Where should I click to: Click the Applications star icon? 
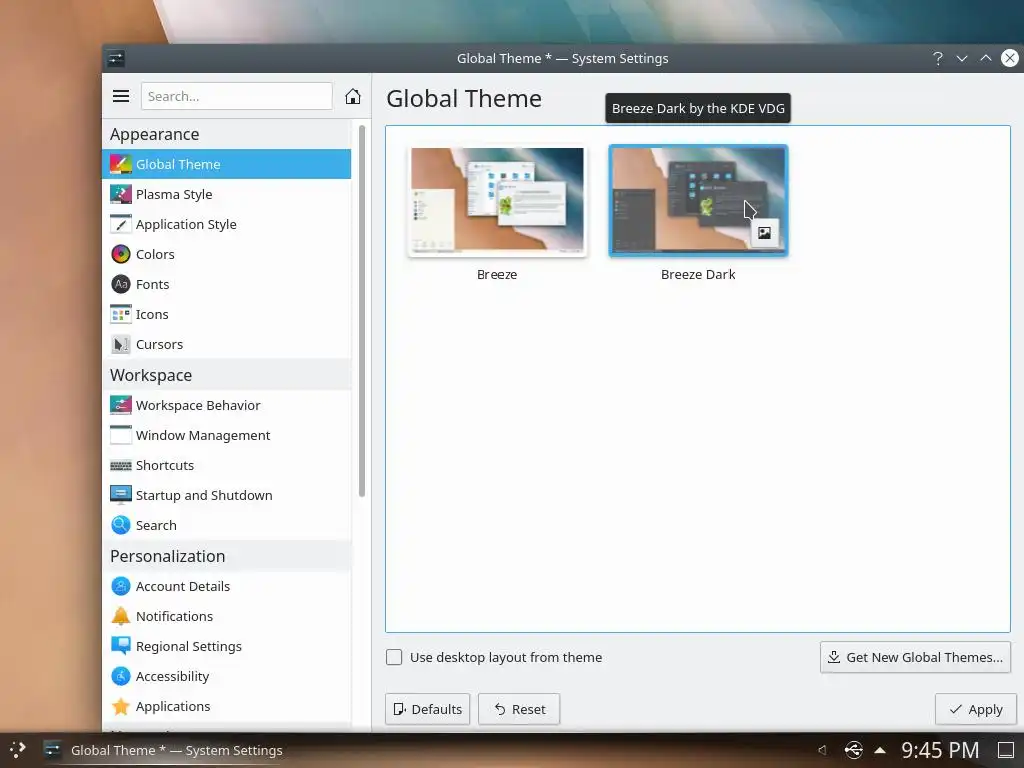121,706
